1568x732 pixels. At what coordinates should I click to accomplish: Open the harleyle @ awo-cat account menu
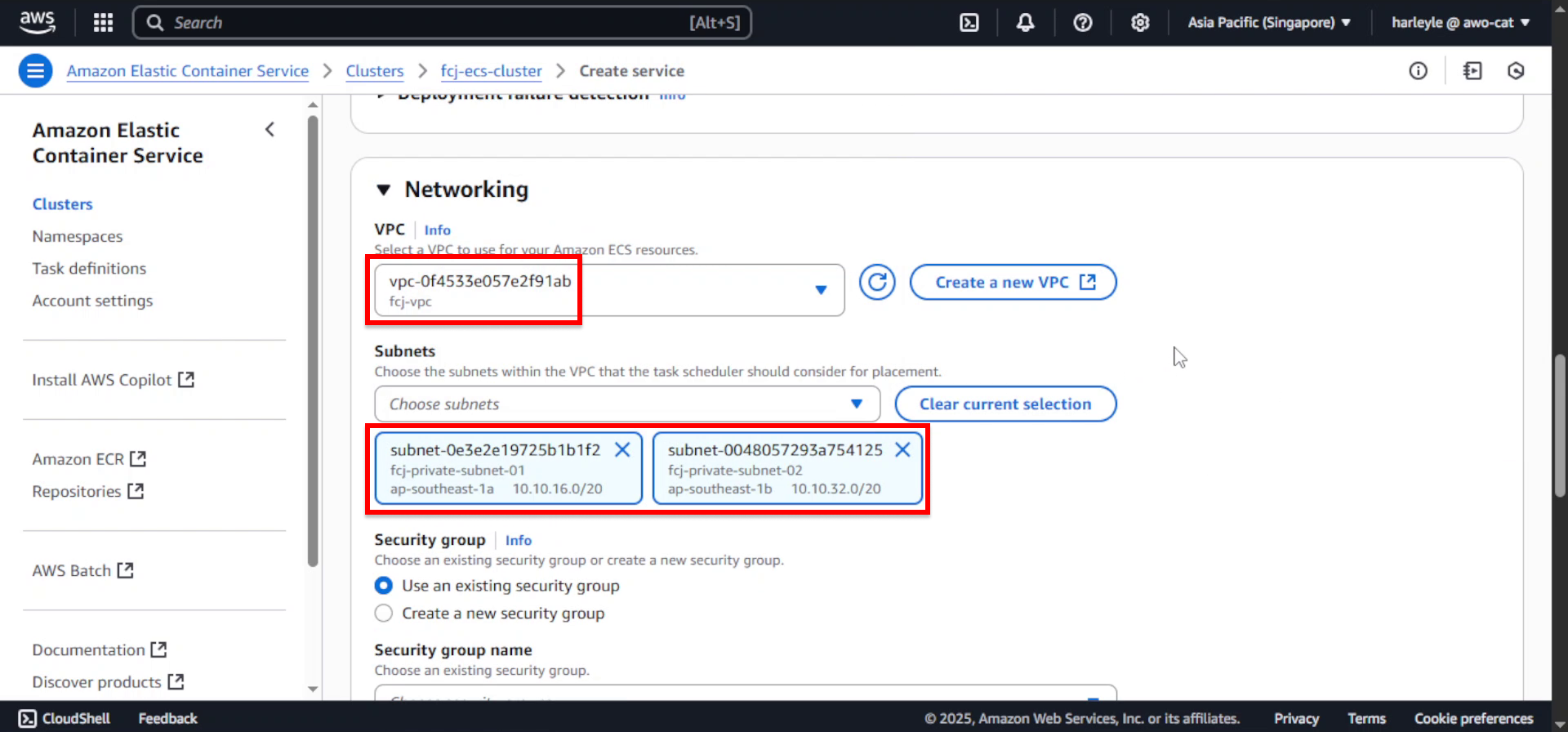1460,22
